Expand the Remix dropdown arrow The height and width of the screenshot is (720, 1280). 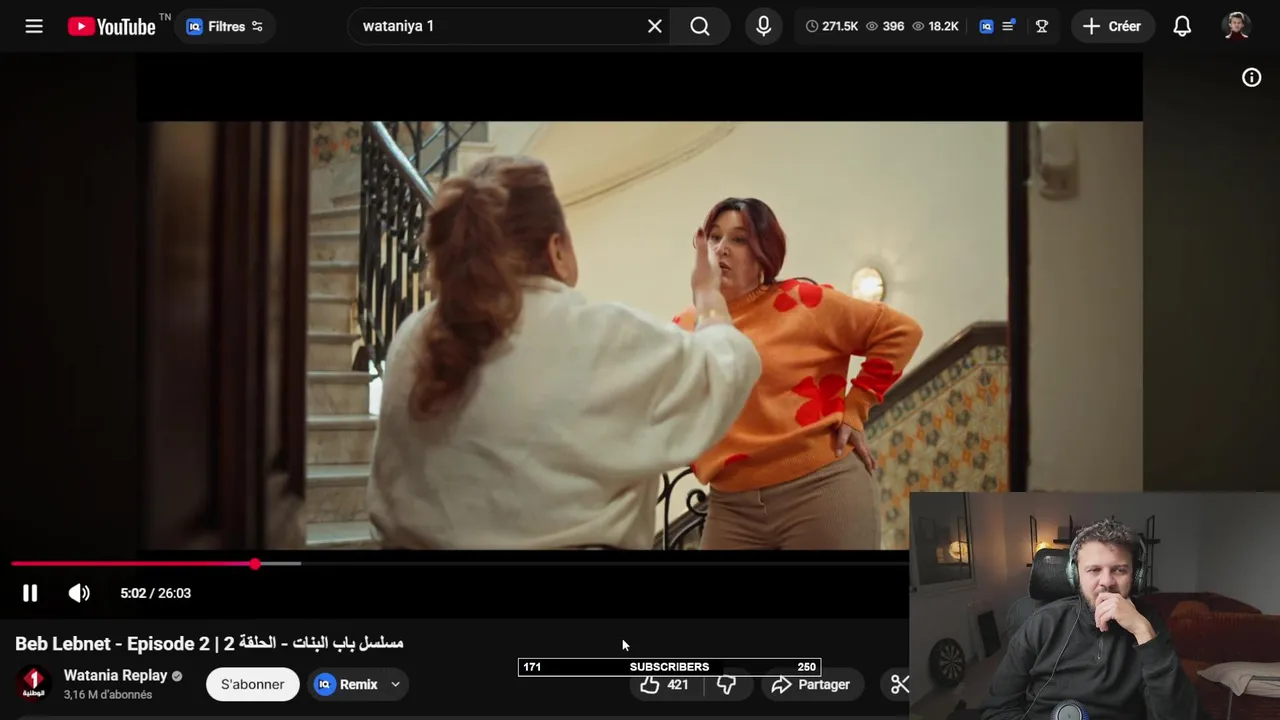click(395, 684)
